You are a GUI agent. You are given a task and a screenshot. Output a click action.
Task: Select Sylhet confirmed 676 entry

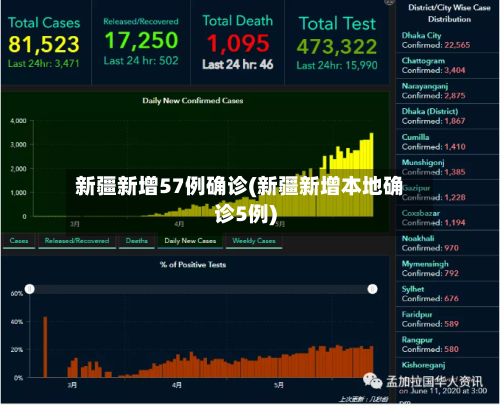(447, 294)
